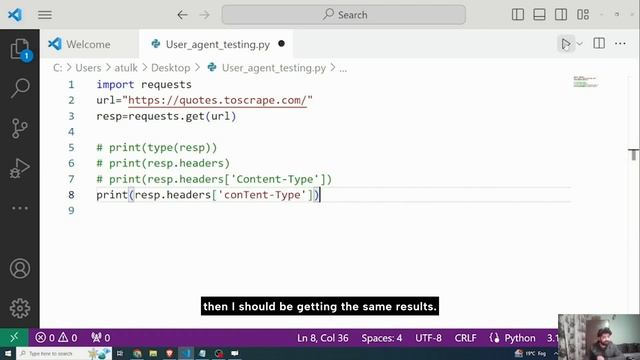This screenshot has height=360, width=640.
Task: Open the Accounts menu
Action: pos(20,269)
